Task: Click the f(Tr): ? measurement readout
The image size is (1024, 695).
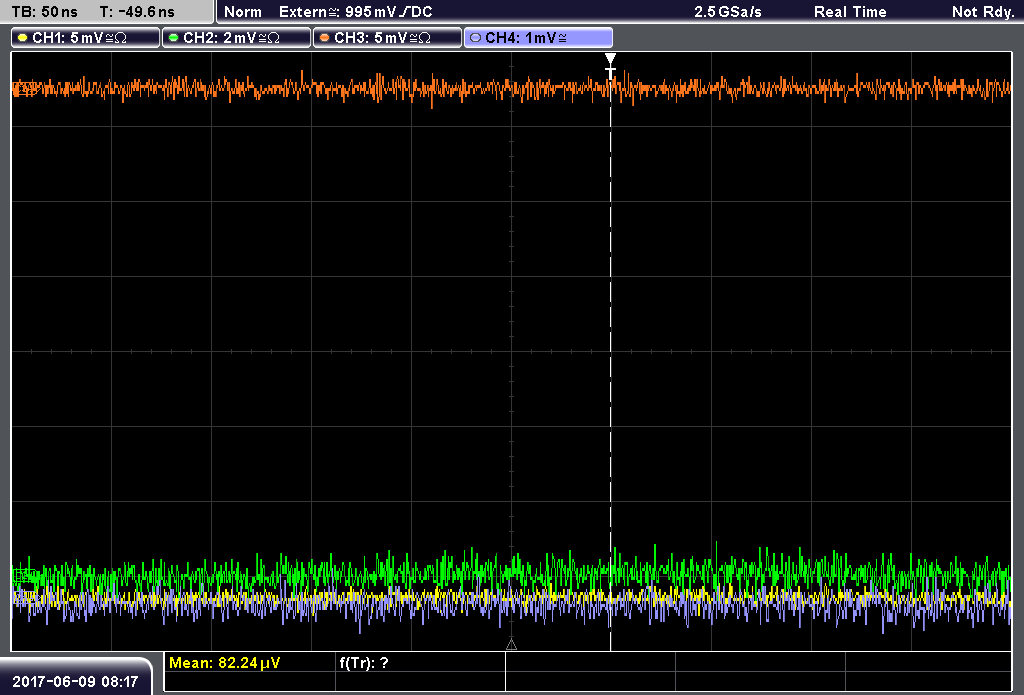Action: [364, 663]
